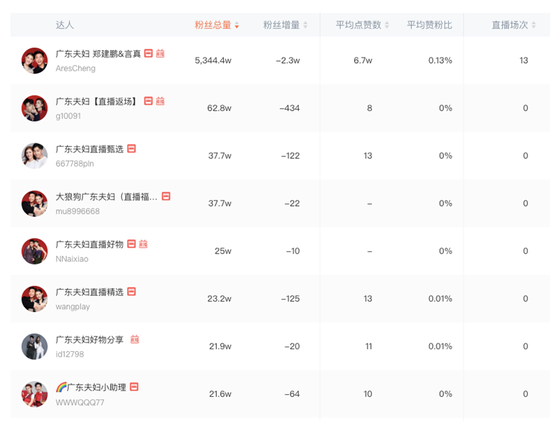Sort by 粉丝总量 column arrow
The width and height of the screenshot is (550, 421).
click(237, 25)
